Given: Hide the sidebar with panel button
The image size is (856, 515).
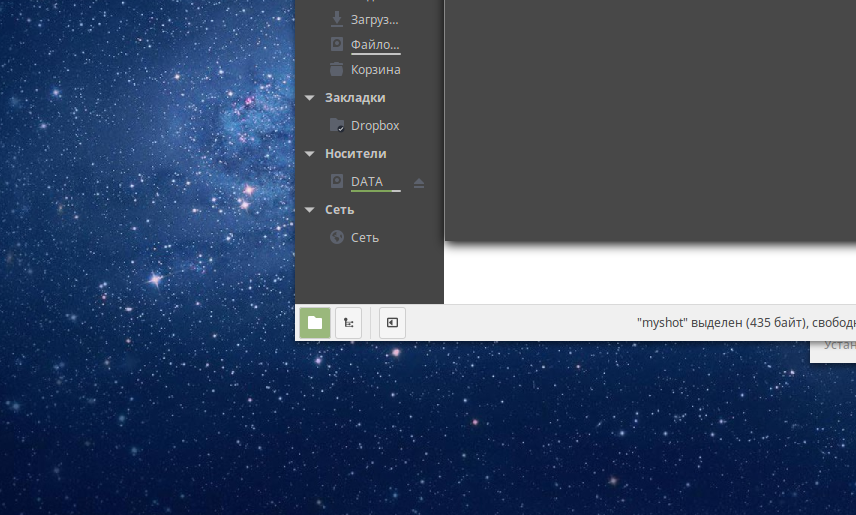Looking at the screenshot, I should click(x=393, y=323).
